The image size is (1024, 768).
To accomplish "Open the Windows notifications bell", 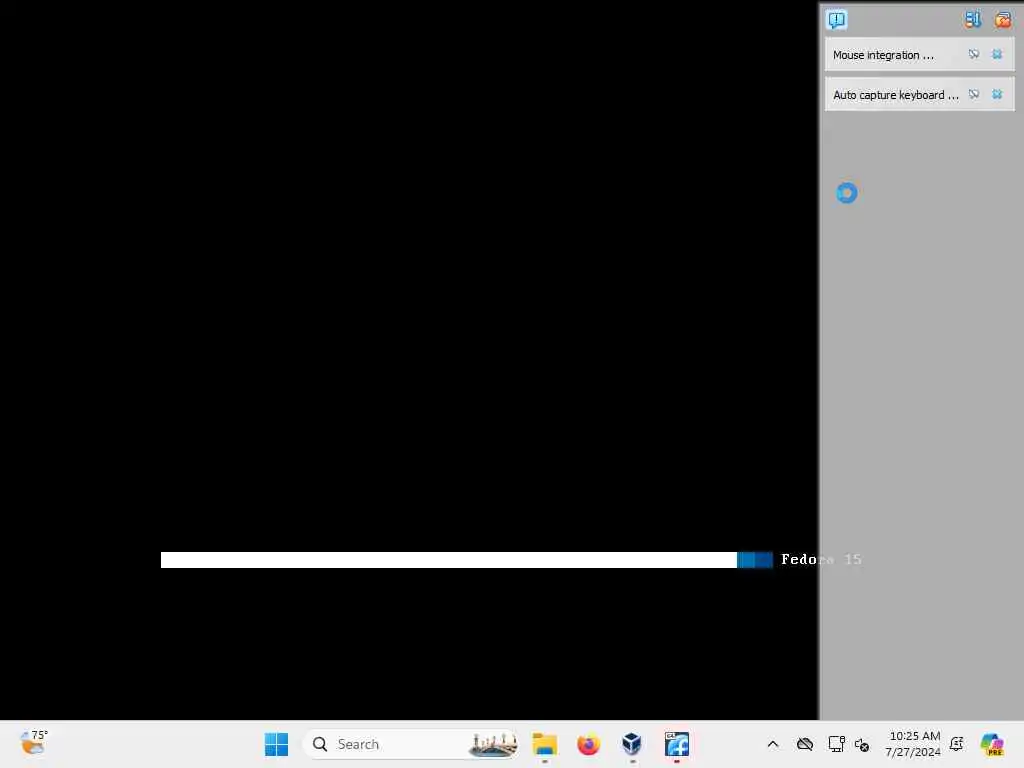I will 957,744.
